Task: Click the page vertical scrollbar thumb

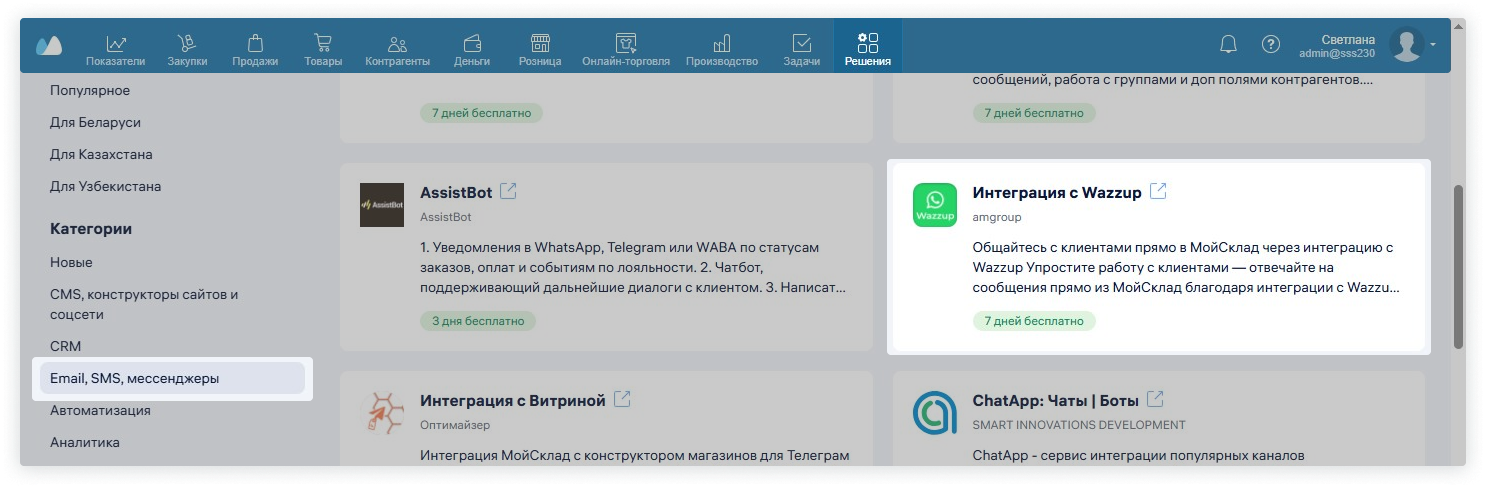Action: click(x=1459, y=266)
